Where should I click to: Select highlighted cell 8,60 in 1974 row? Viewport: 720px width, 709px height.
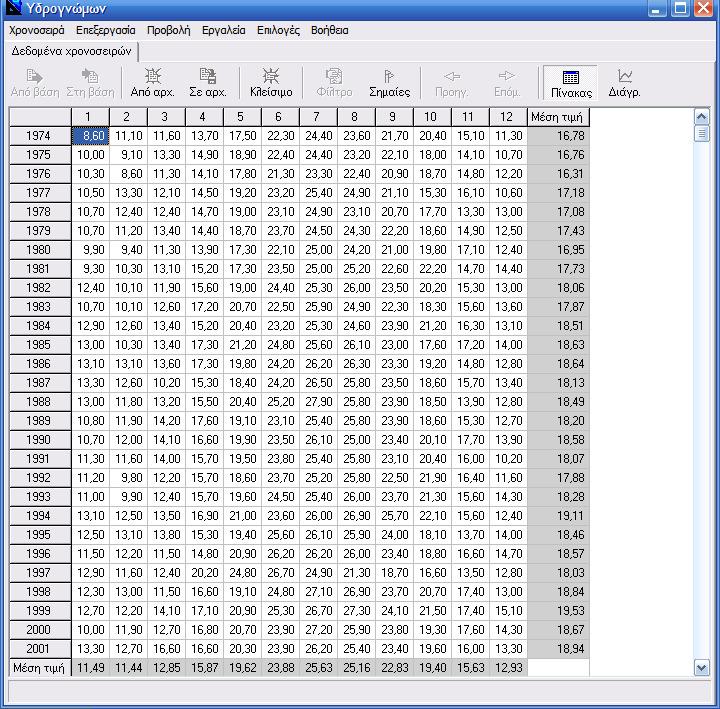pyautogui.click(x=90, y=136)
